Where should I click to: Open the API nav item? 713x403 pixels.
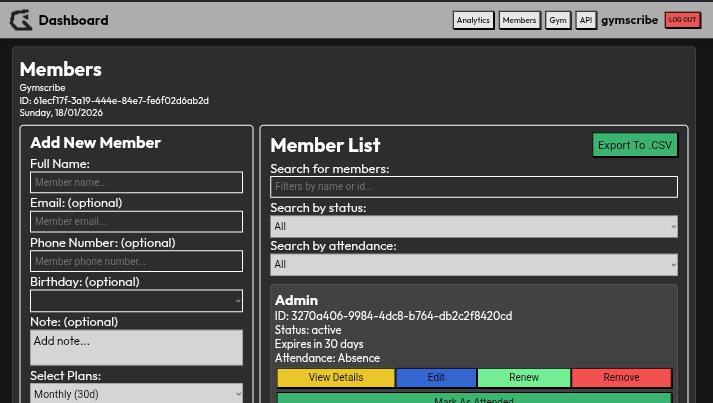[x=586, y=20]
